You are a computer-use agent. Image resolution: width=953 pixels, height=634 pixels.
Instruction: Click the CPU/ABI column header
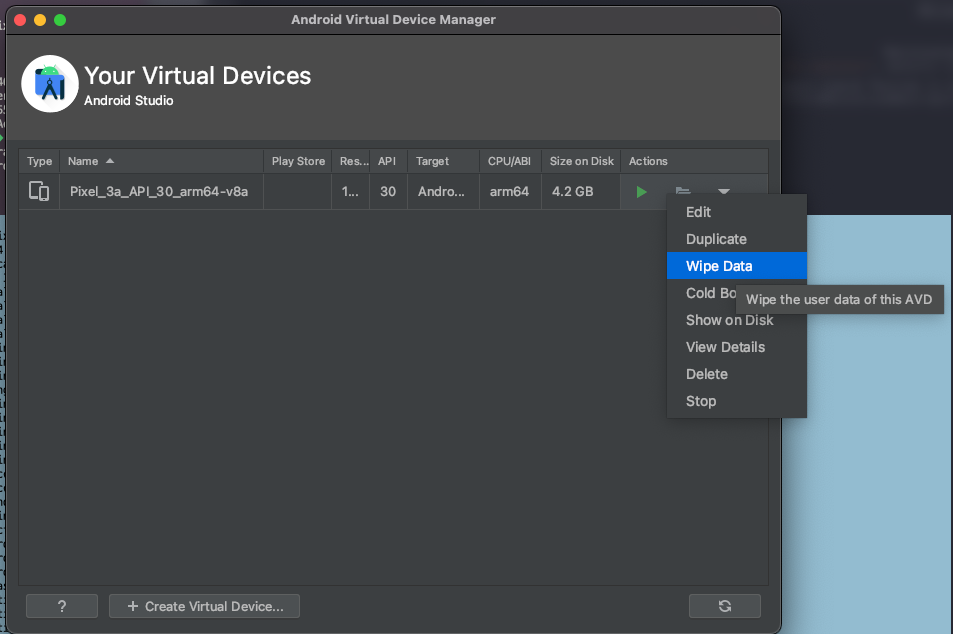pos(510,161)
